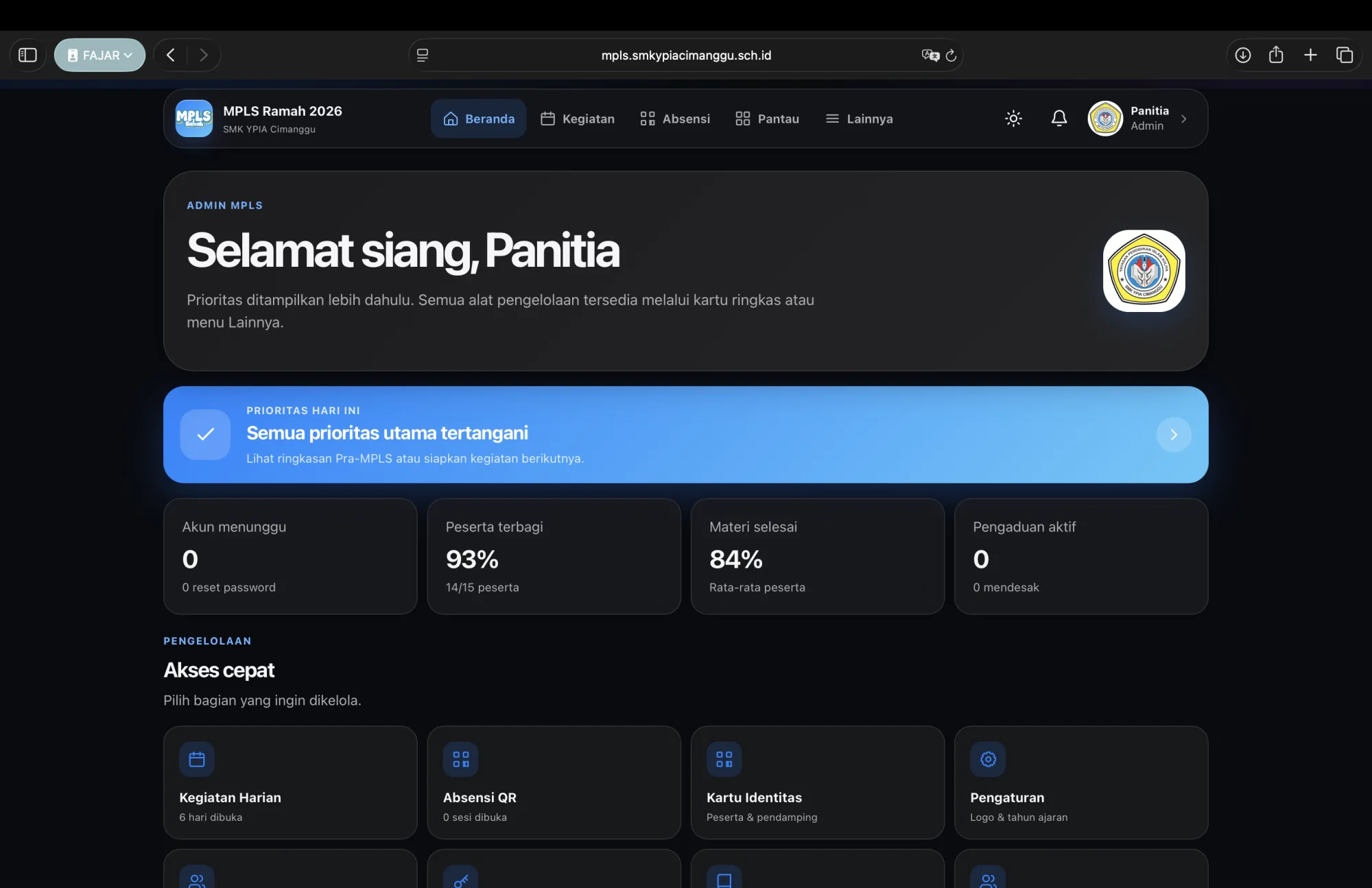Click the Safari translate icon
1372x888 pixels.
tap(930, 56)
